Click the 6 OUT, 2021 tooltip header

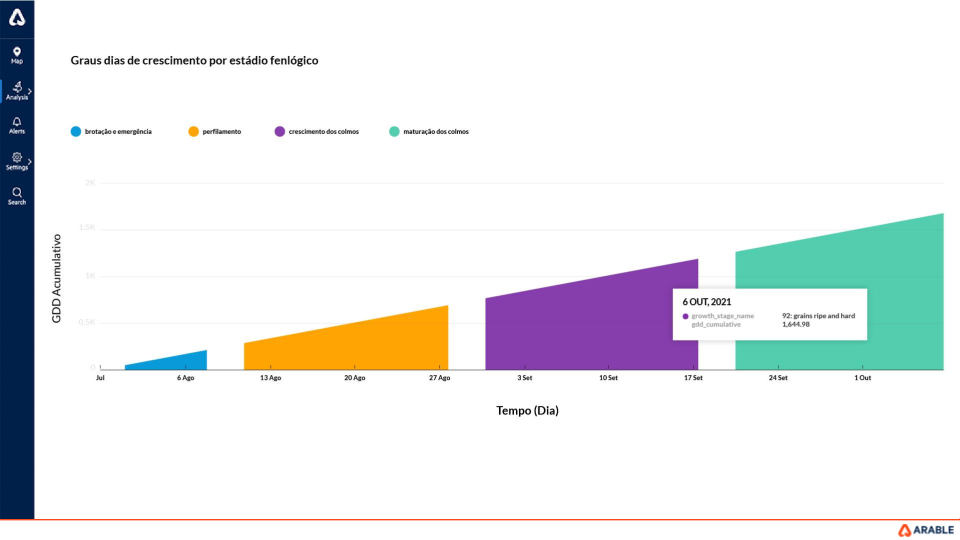[707, 301]
